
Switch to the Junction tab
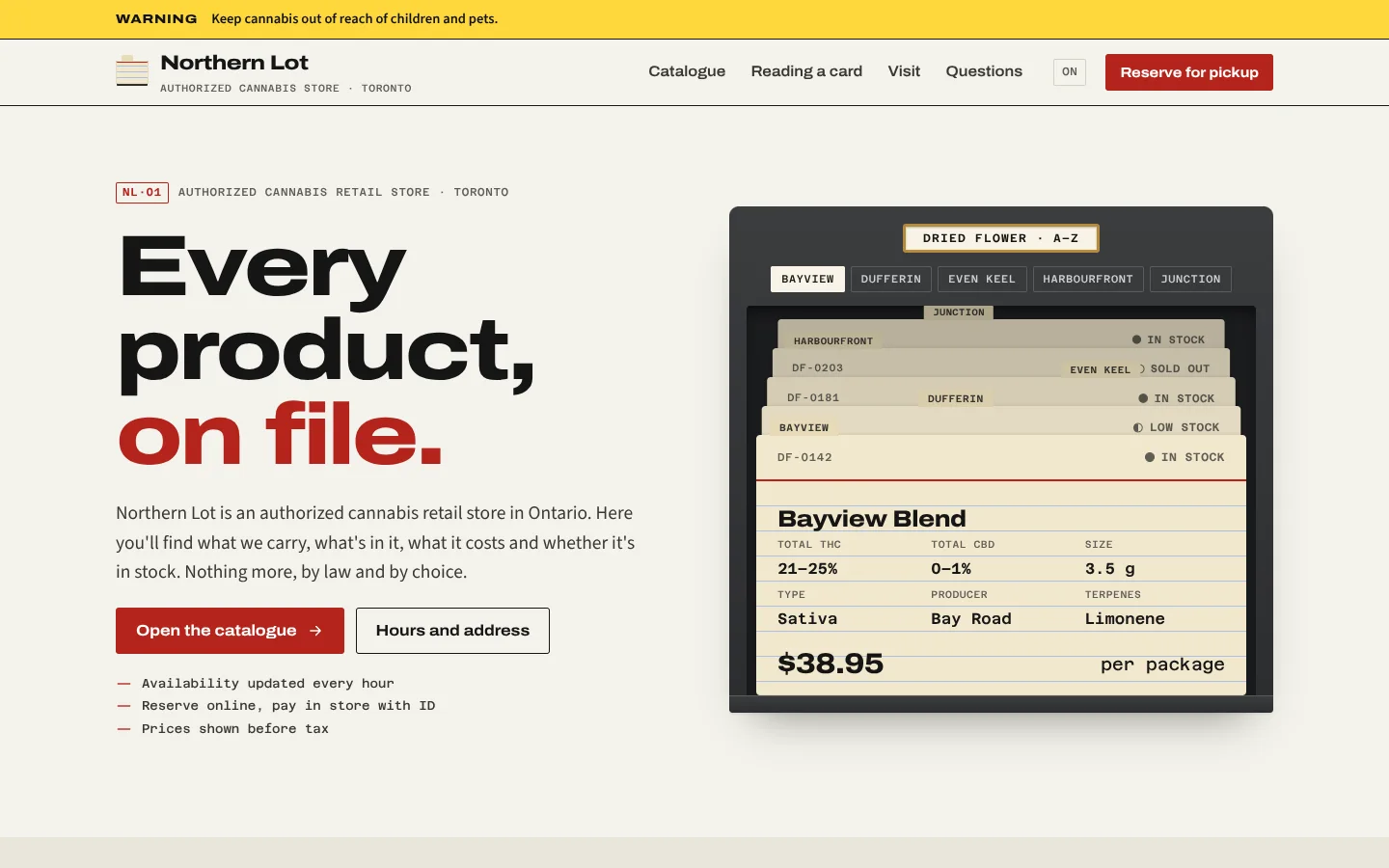[x=1190, y=279]
